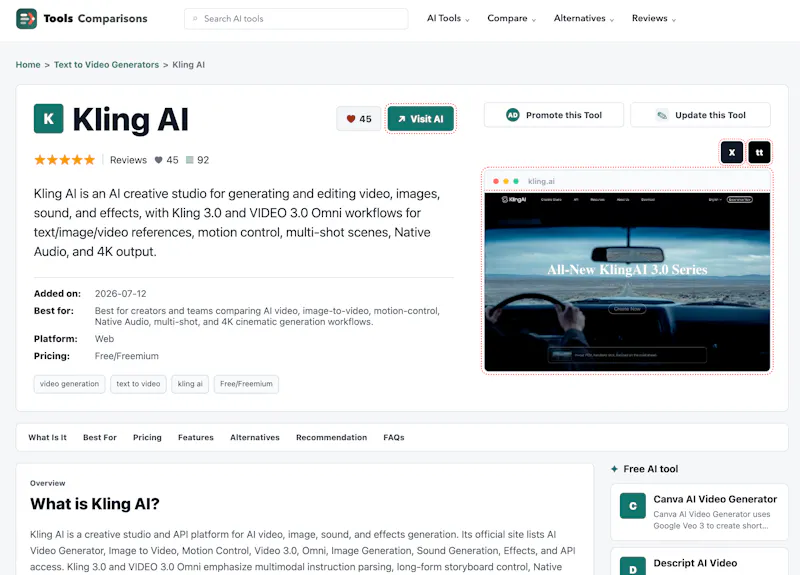Jump to the What Is It section tab
This screenshot has width=800, height=575.
(47, 437)
